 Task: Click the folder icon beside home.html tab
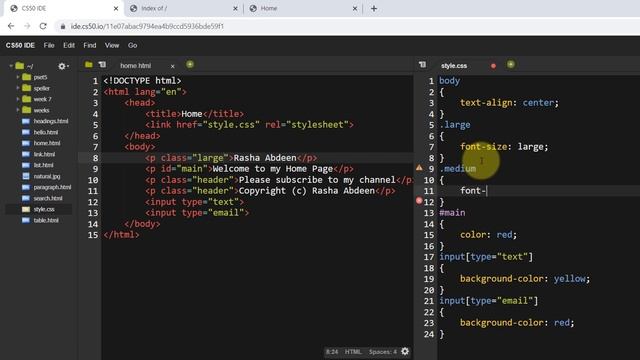coord(89,64)
